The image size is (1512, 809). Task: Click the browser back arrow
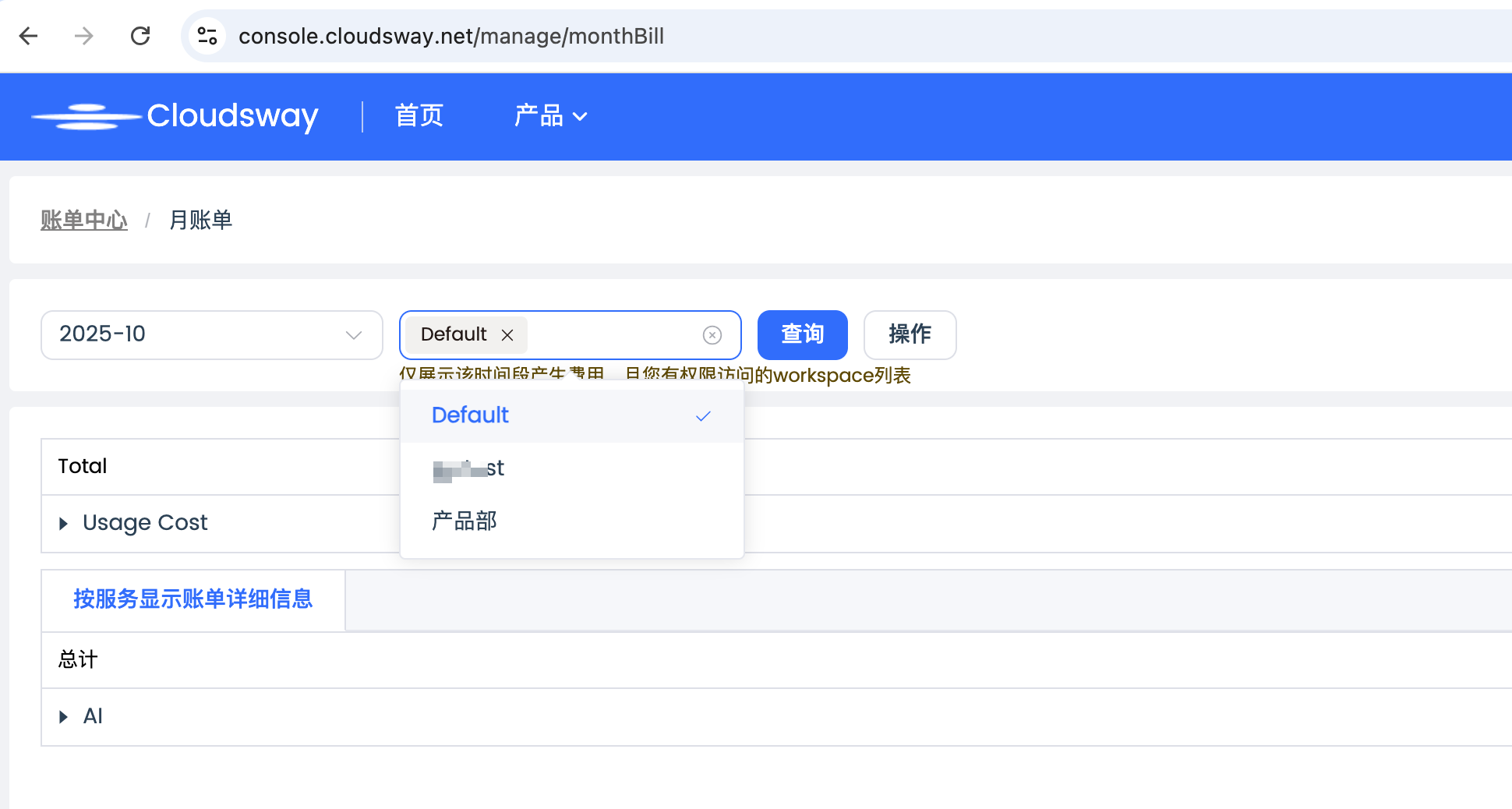(28, 36)
